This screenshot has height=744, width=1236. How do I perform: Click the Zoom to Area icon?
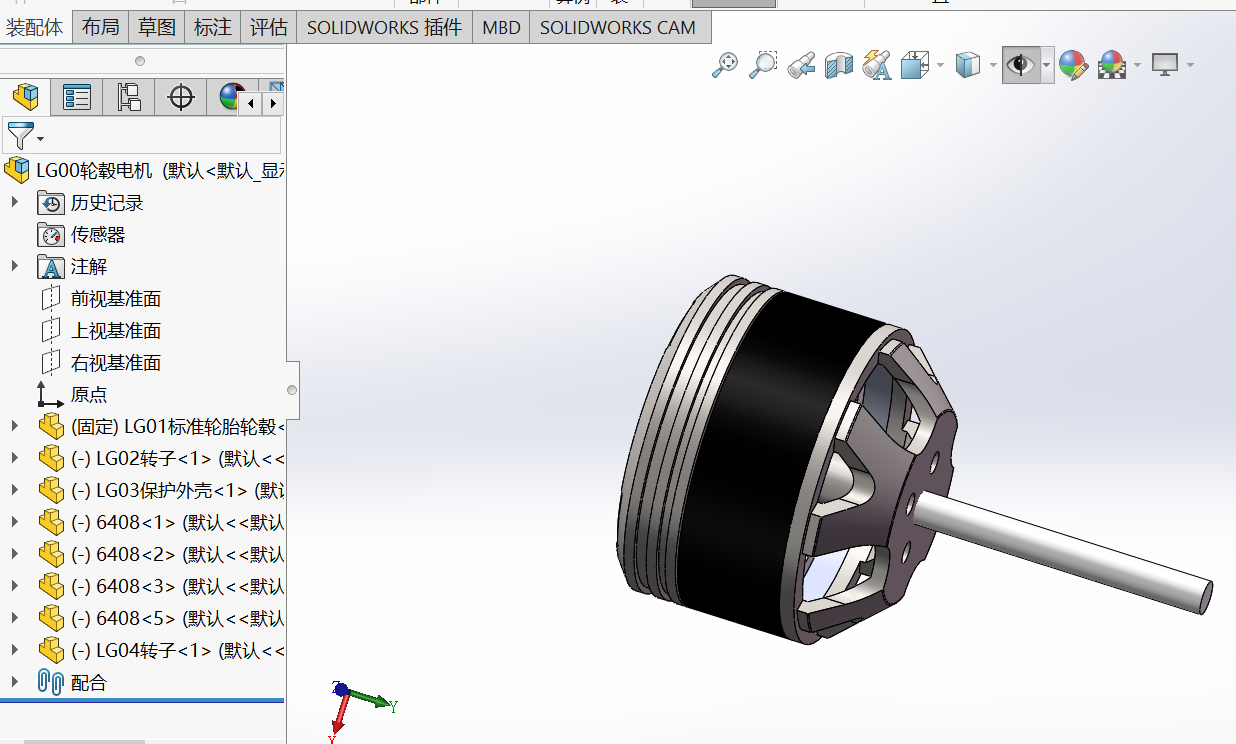763,65
